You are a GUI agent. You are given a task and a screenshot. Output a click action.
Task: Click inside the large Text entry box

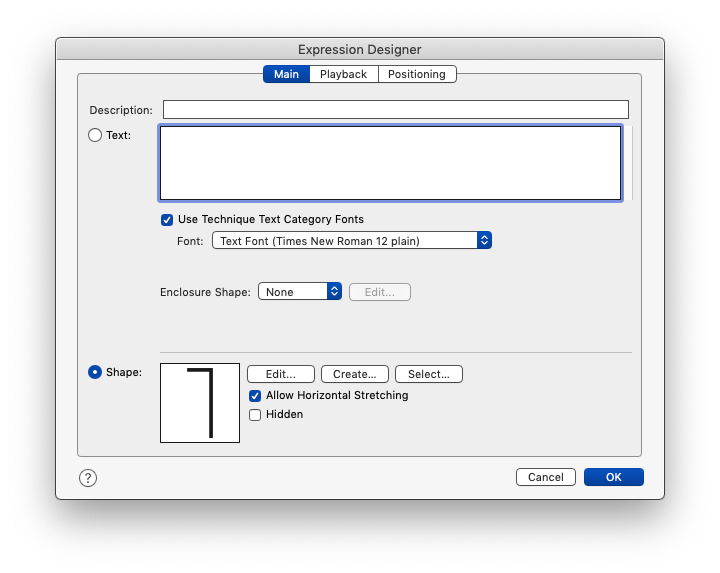click(x=390, y=163)
